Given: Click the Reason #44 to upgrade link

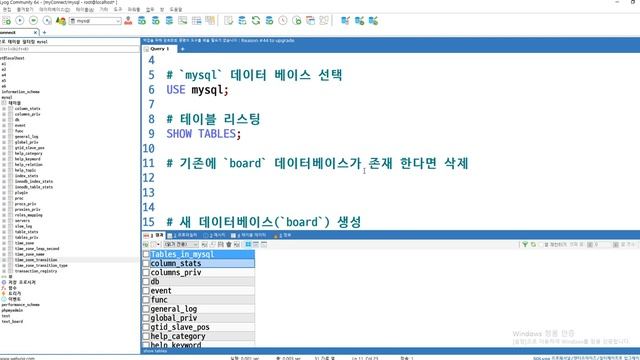Looking at the screenshot, I should 267,40.
